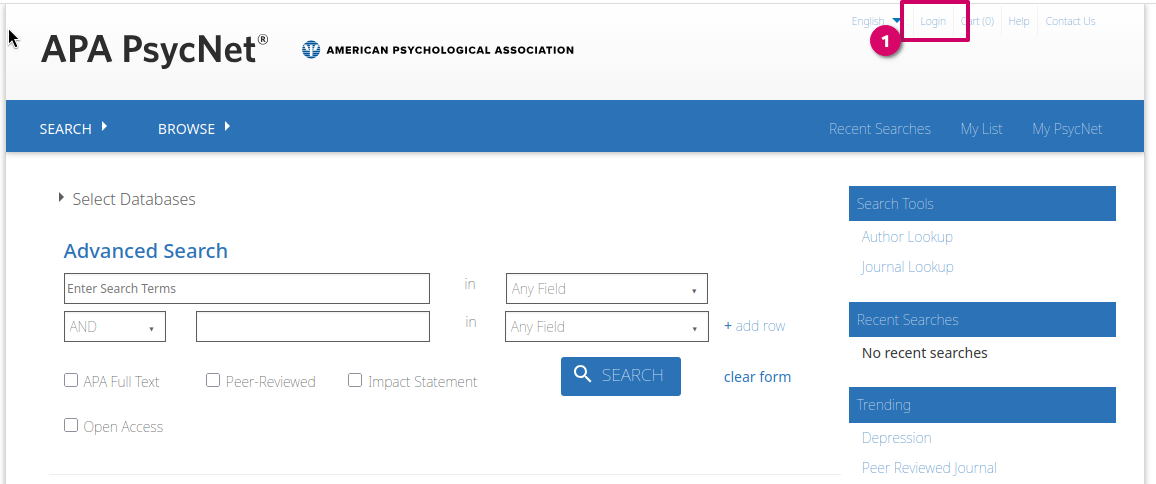Click the Login link
Viewport: 1156px width, 484px height.
coord(933,21)
